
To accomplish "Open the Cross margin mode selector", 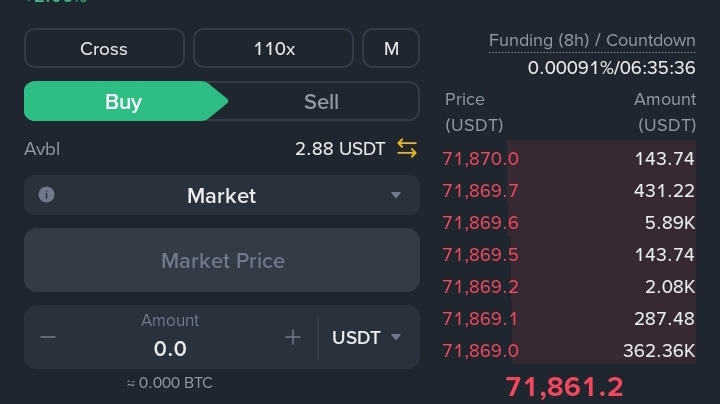I will [104, 48].
